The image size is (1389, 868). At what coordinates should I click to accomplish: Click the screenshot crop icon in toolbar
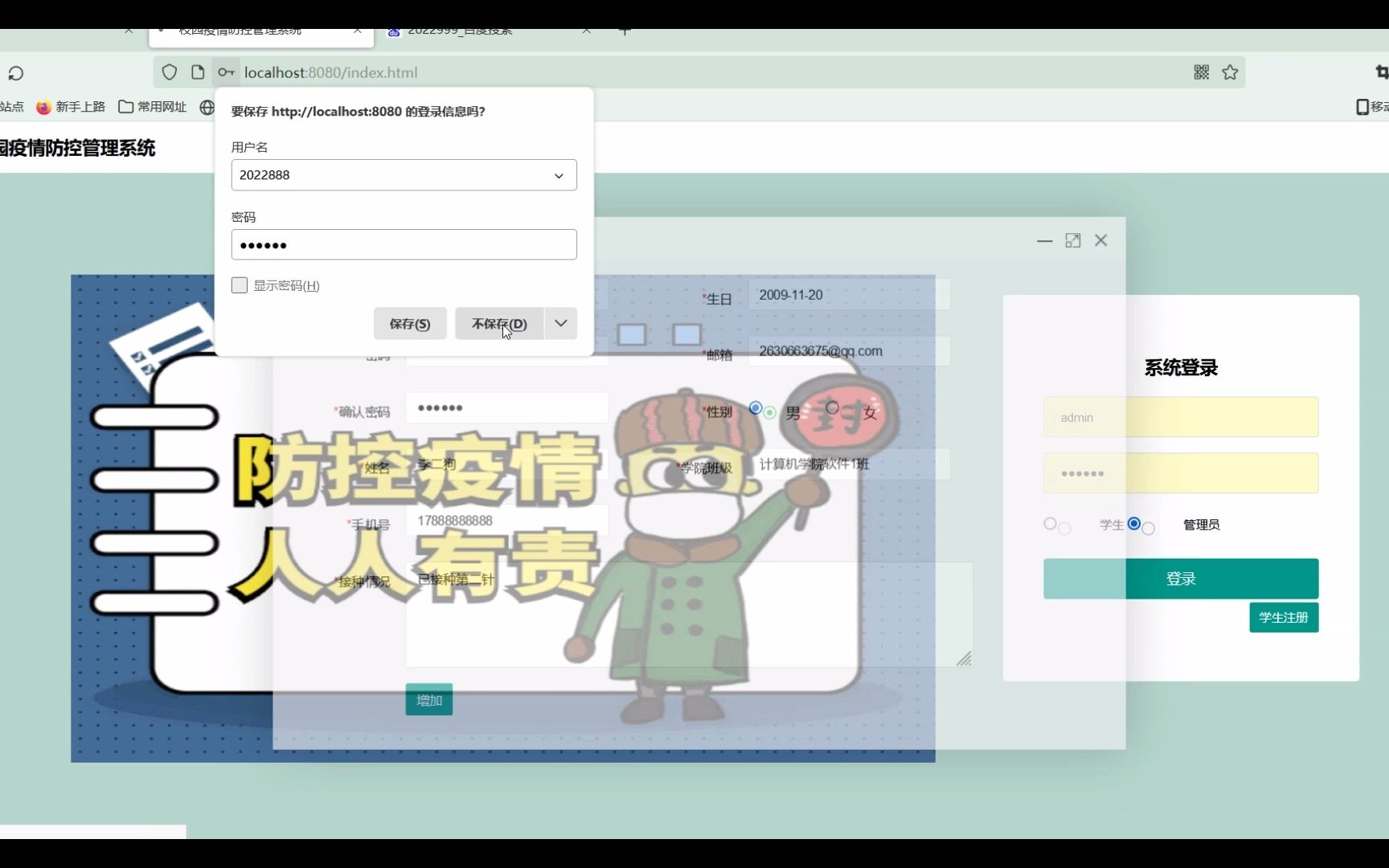coord(1381,72)
